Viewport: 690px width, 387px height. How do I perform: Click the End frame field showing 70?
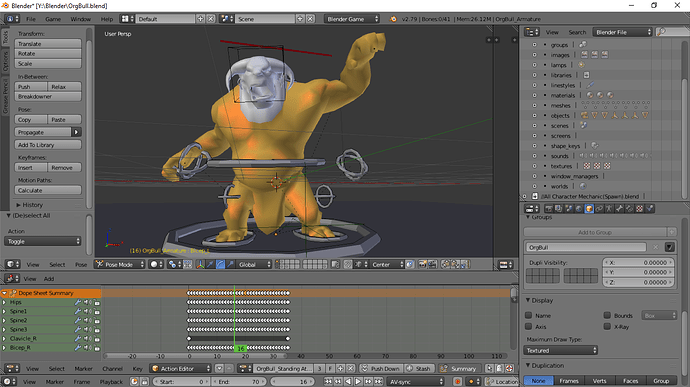[x=238, y=381]
